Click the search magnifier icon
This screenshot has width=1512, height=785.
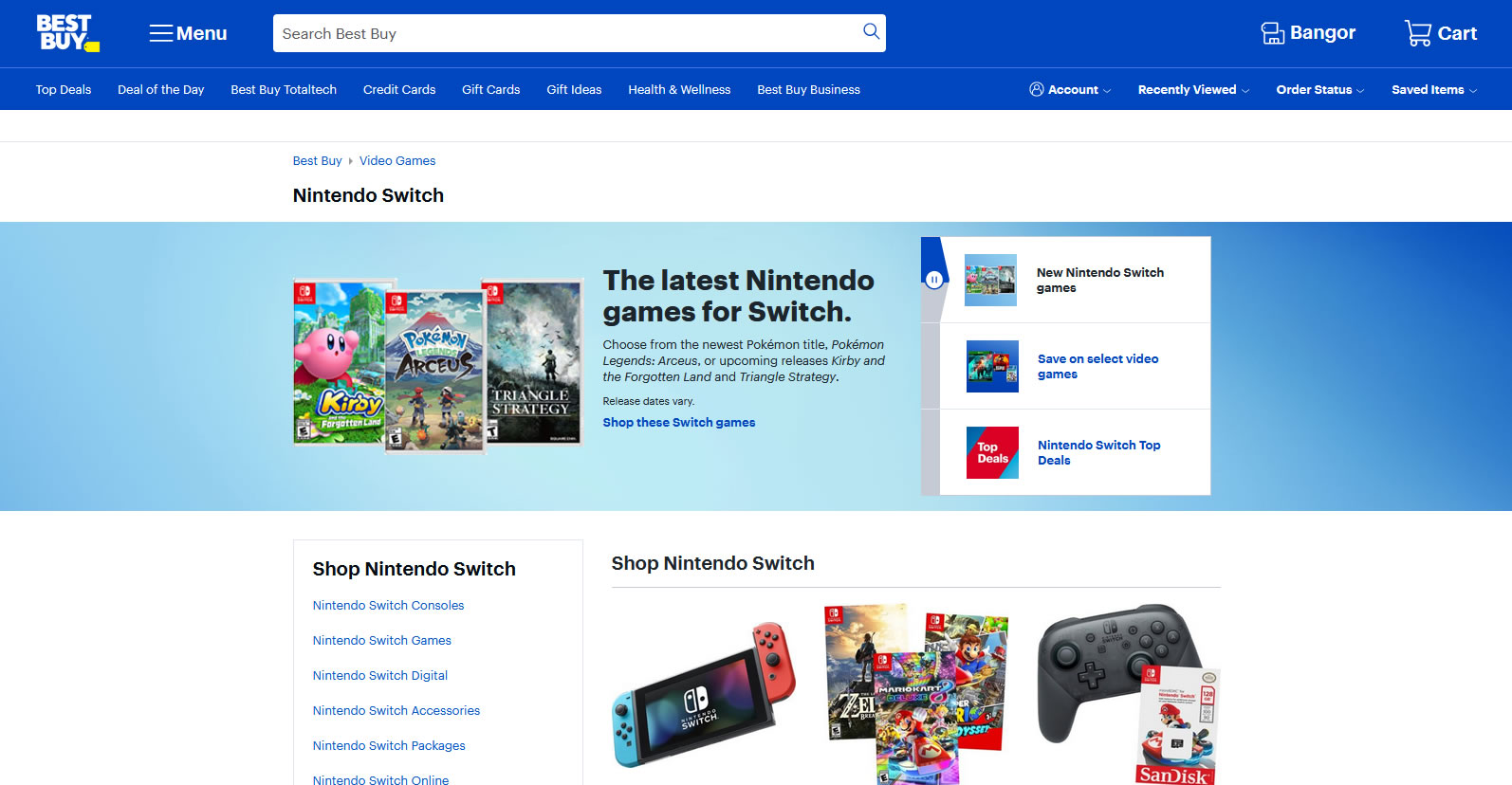[x=871, y=31]
